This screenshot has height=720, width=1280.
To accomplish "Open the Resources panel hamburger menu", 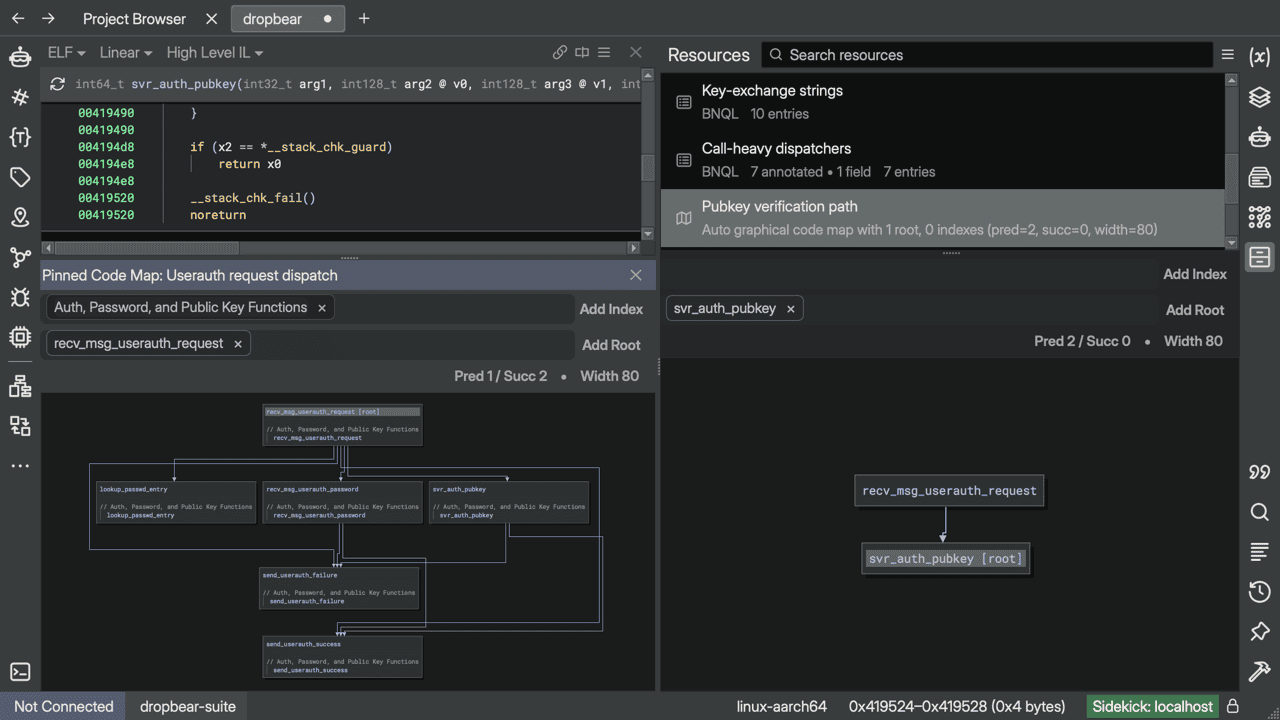I will [1228, 55].
